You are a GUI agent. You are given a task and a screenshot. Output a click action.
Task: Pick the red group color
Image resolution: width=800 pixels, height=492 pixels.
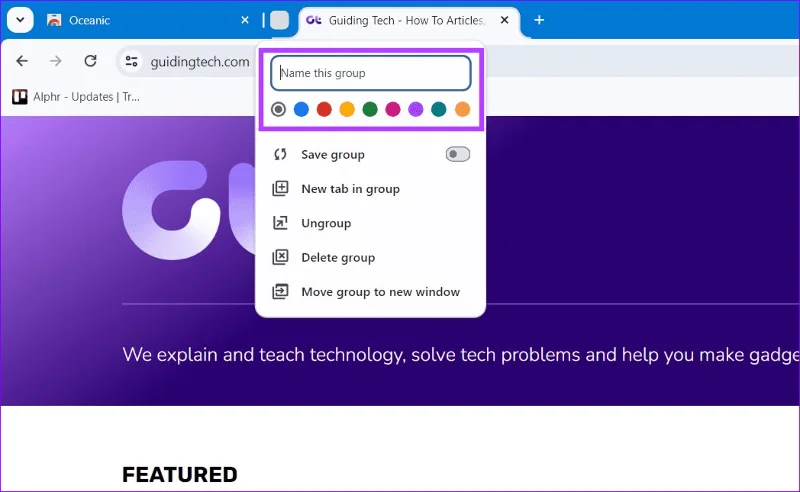[x=324, y=109]
